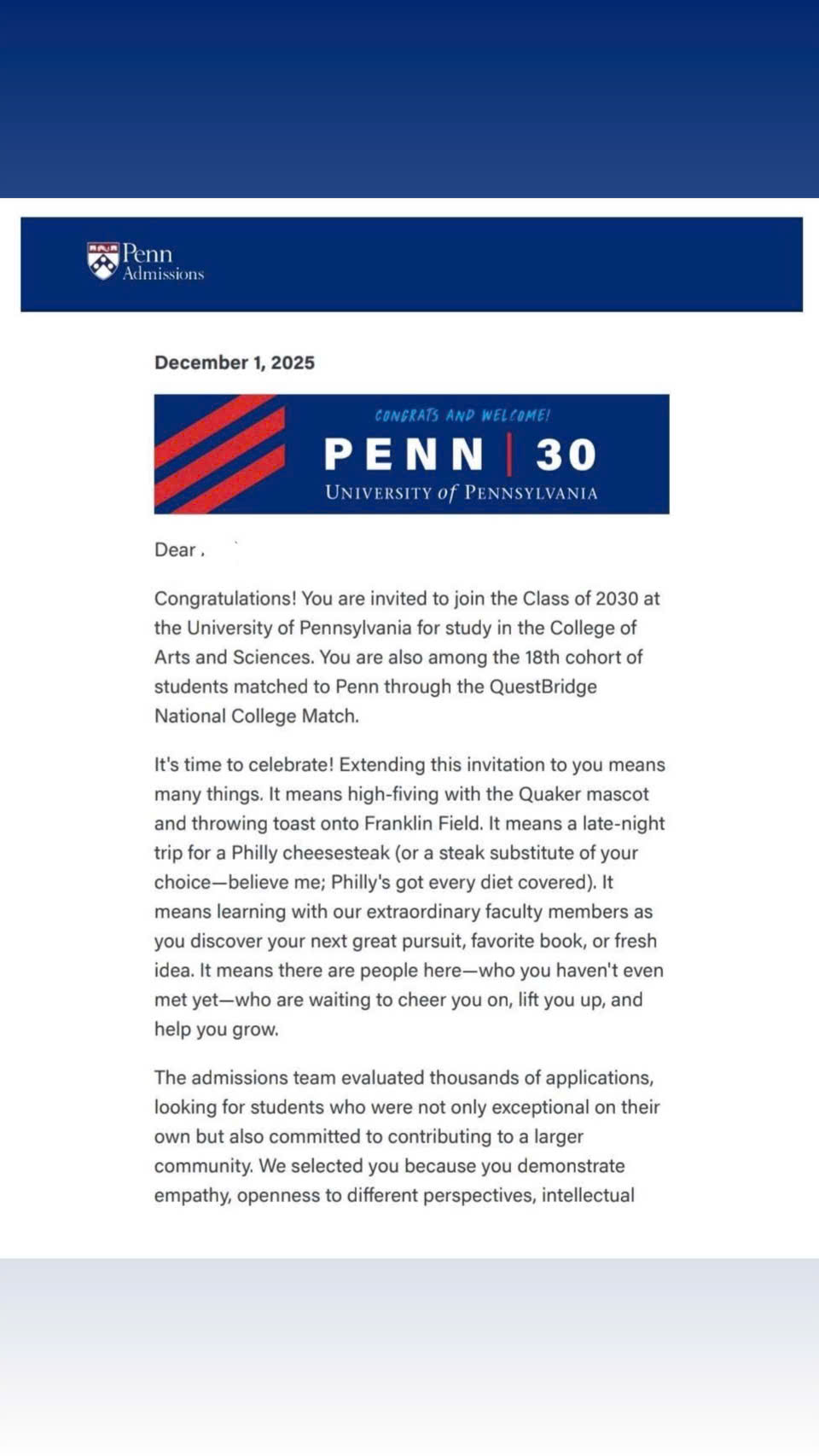Click the red diagonal stripes graphic
Screen dimensions: 819x1456
point(219,454)
